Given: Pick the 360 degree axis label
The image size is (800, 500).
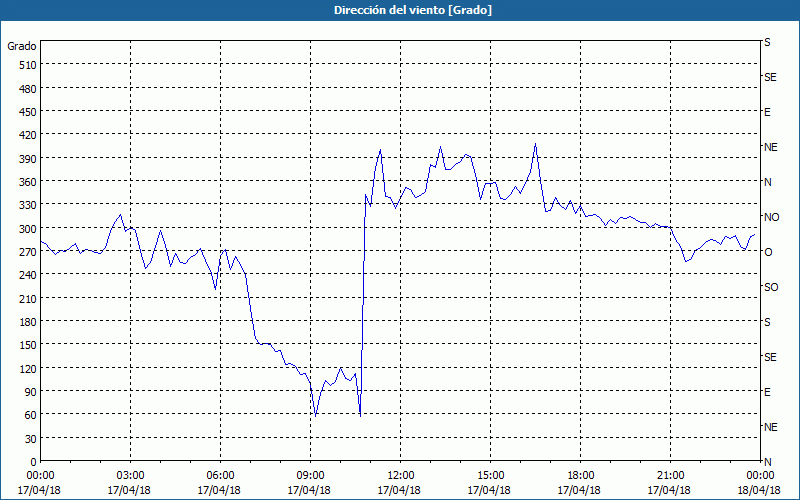Looking at the screenshot, I should point(28,182).
